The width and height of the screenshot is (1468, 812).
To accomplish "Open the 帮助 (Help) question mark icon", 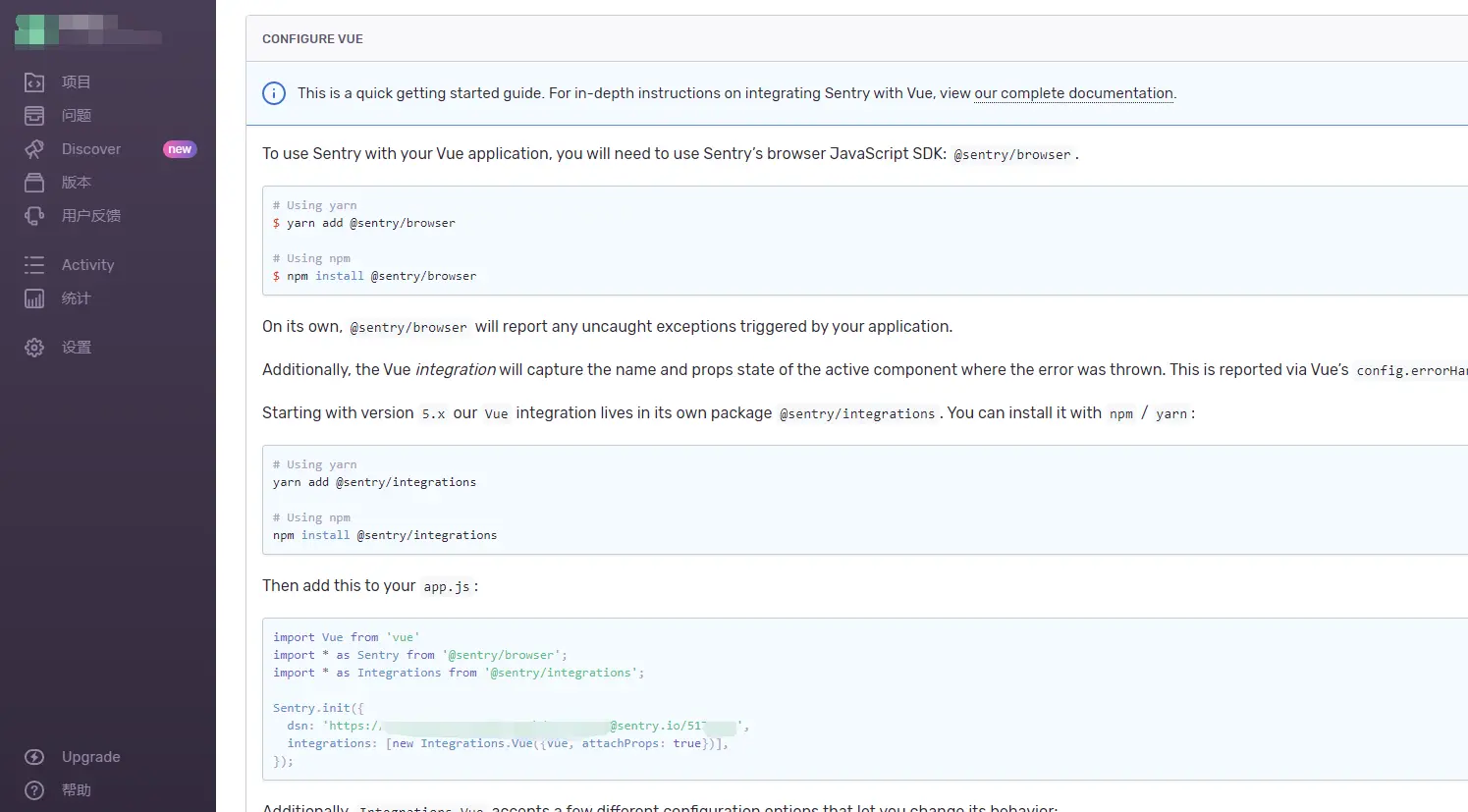I will coord(34,790).
